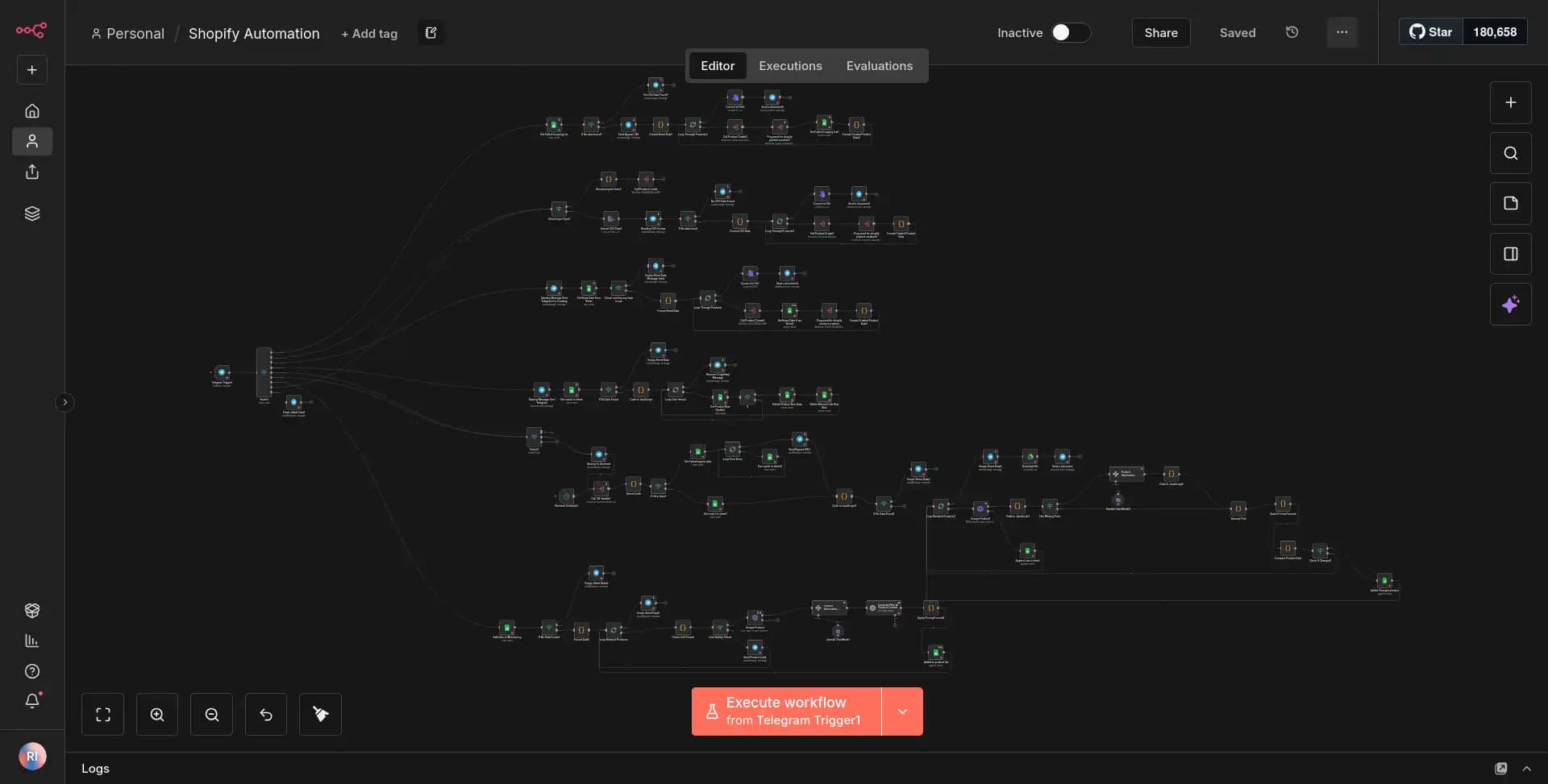Fit workflow to view icon
Viewport: 1548px width, 784px height.
103,715
